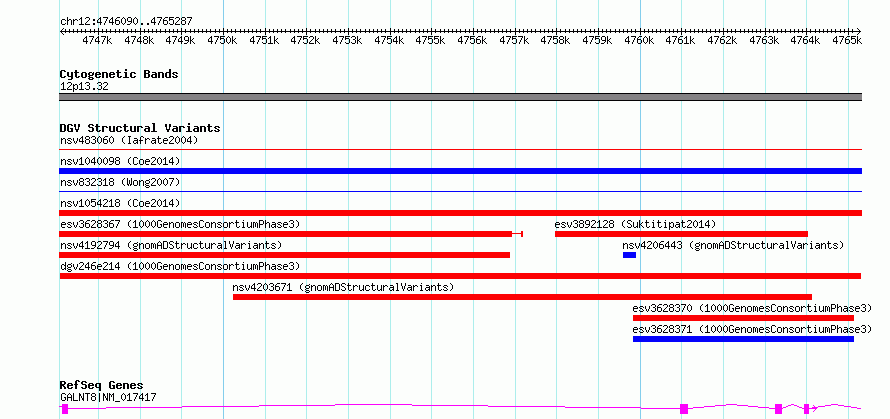This screenshot has height=419, width=890.
Task: Open the esv3628367 1000Genomes label
Action: pyautogui.click(x=180, y=224)
